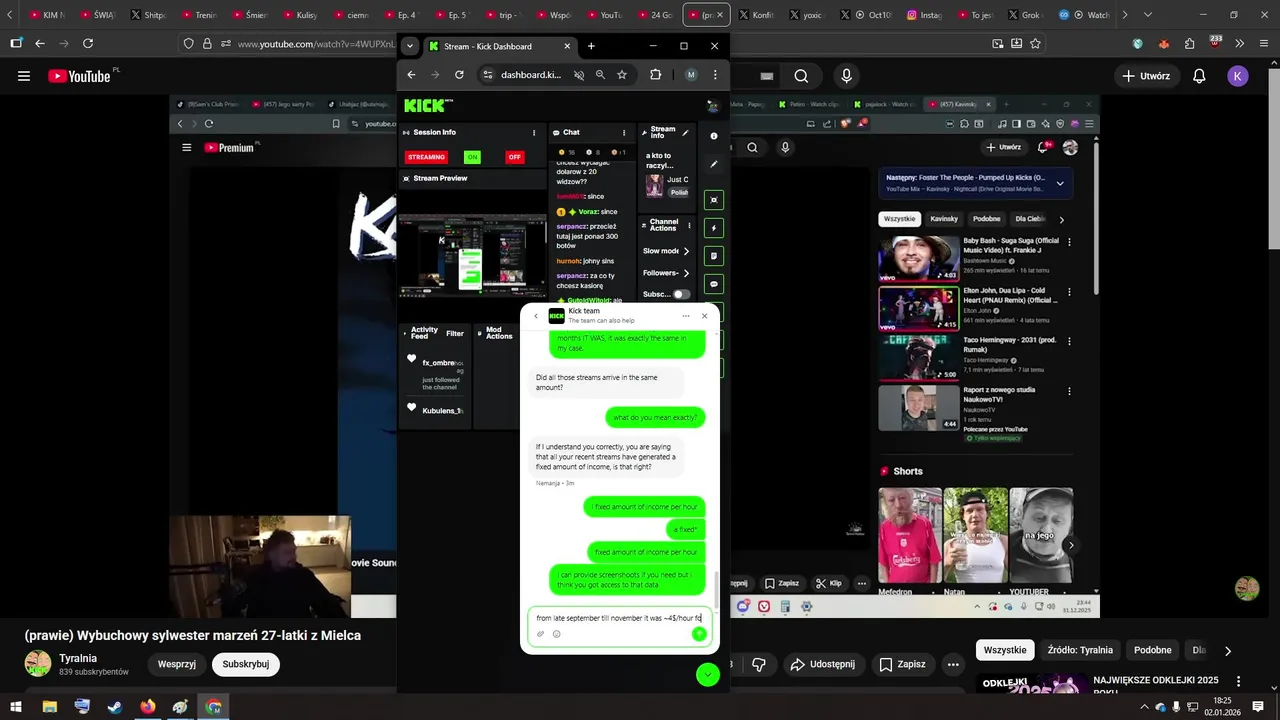Toggle the Subscribers-only chat switch

click(x=681, y=294)
